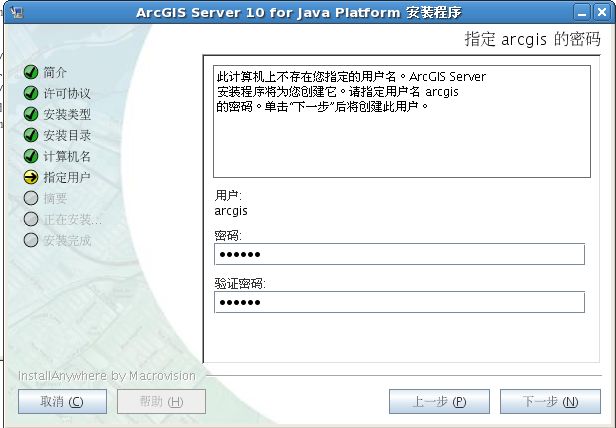The image size is (616, 428).
Task: Focus the 验证密码 confirm password field
Action: click(x=400, y=302)
